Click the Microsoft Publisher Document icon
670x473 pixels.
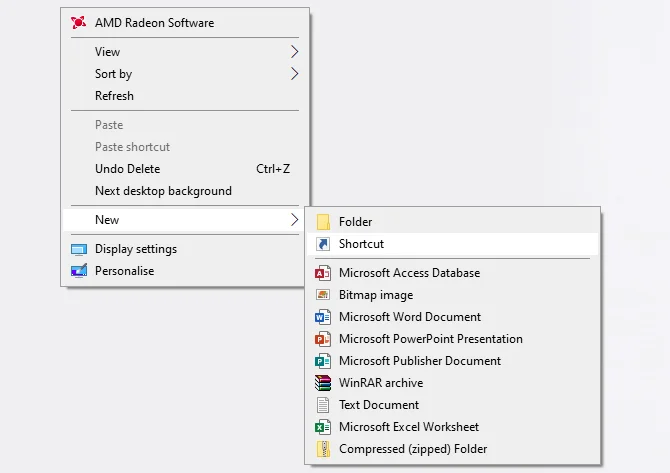323,361
